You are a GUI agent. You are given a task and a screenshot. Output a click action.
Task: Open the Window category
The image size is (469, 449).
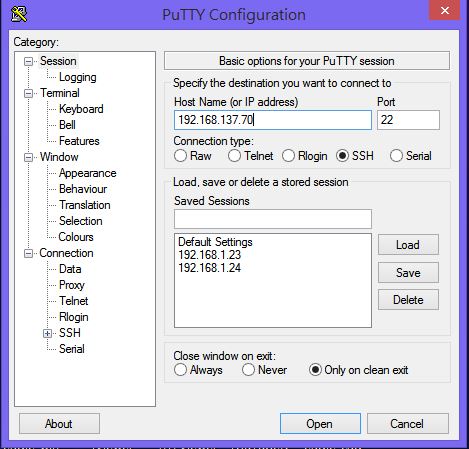coord(59,157)
